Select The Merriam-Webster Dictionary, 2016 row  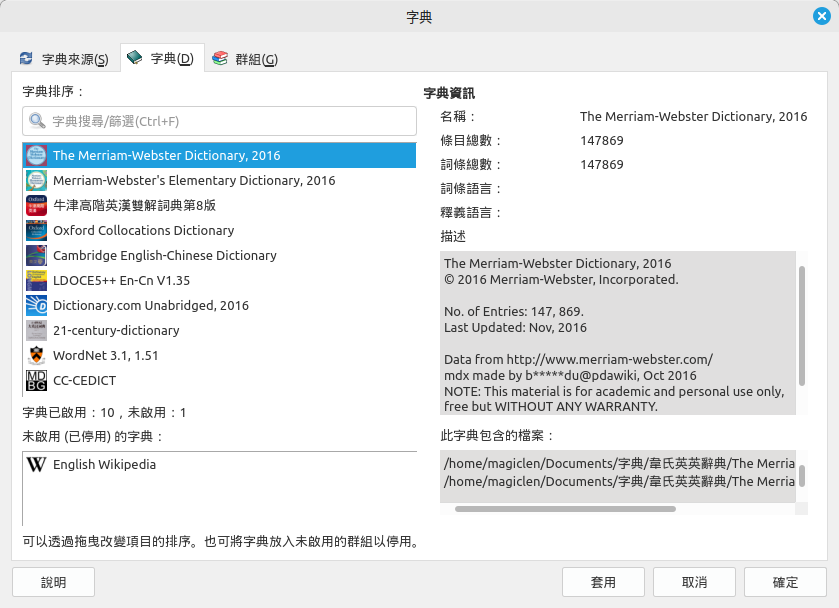tap(219, 155)
